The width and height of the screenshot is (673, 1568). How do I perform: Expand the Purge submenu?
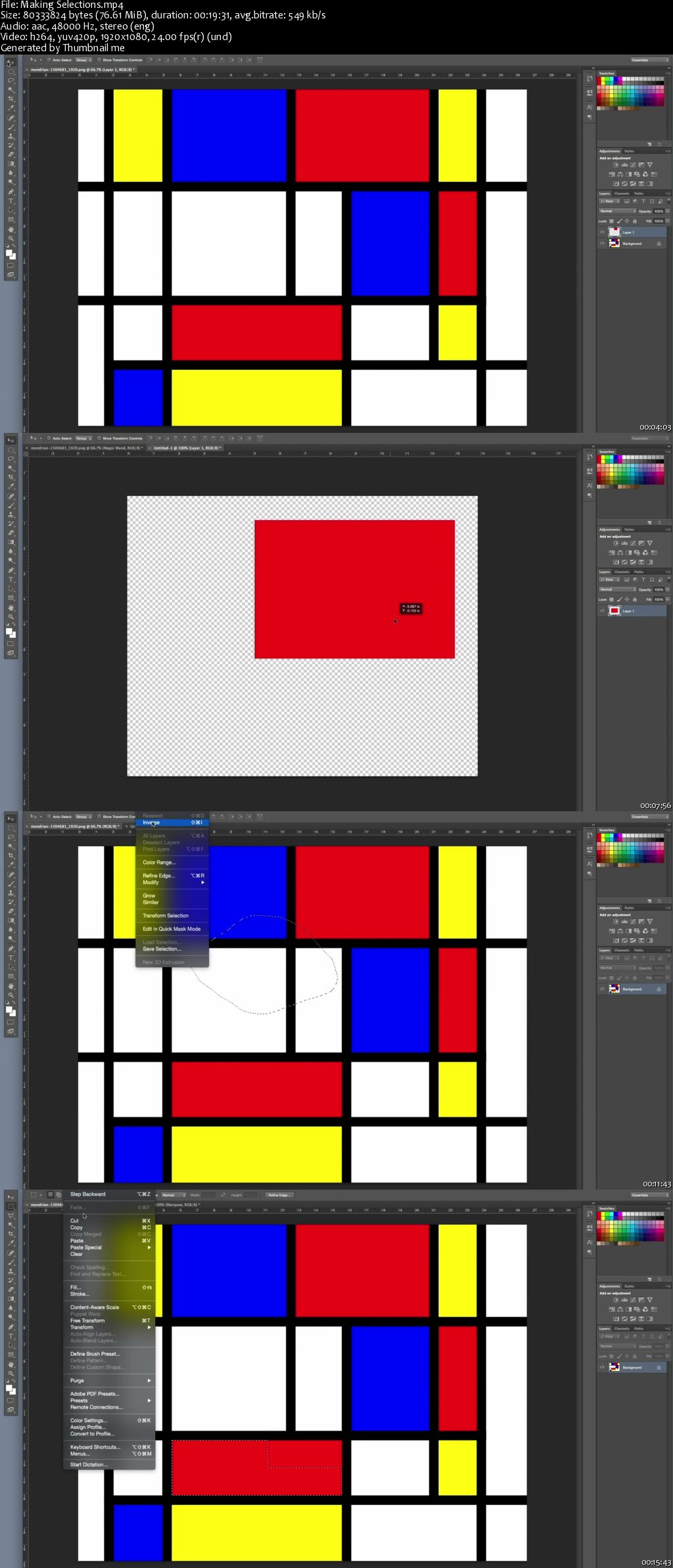[x=110, y=1380]
